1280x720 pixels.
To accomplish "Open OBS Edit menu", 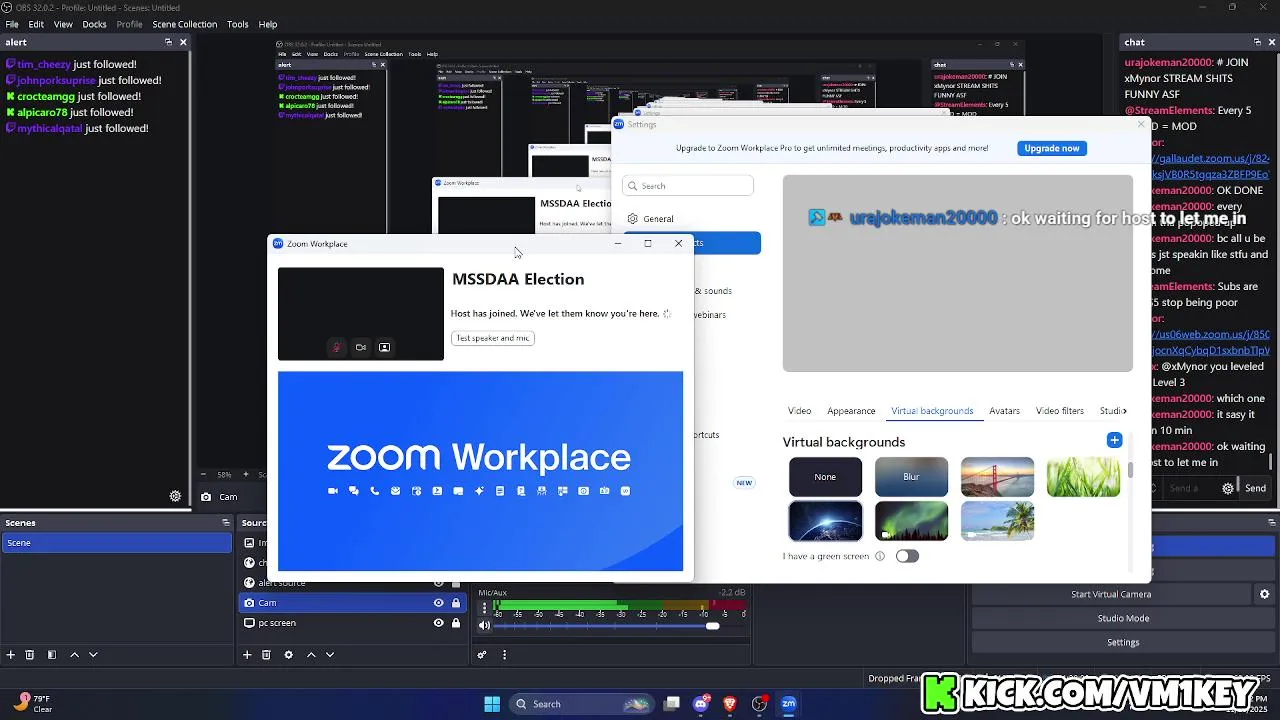I will [36, 24].
